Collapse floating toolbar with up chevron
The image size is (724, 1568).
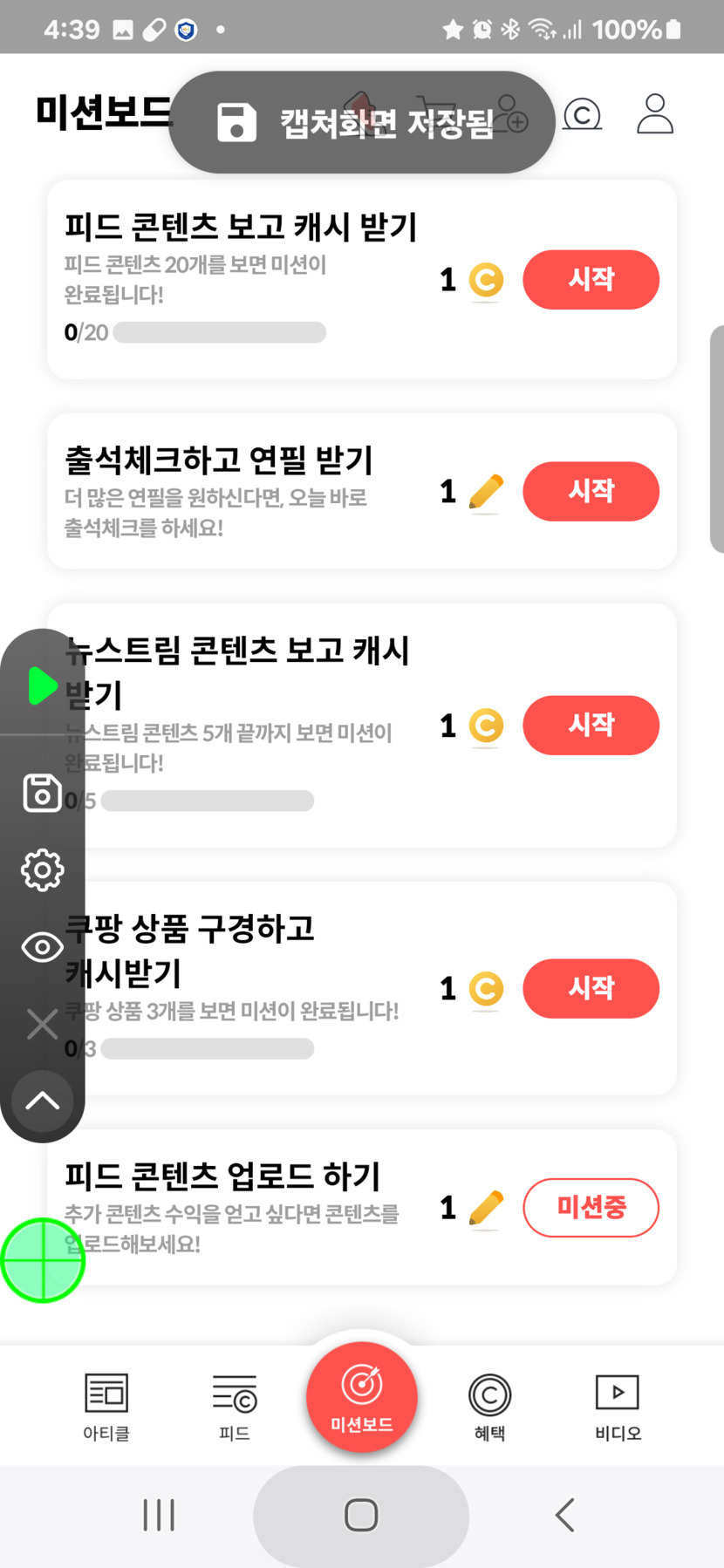tap(42, 1101)
